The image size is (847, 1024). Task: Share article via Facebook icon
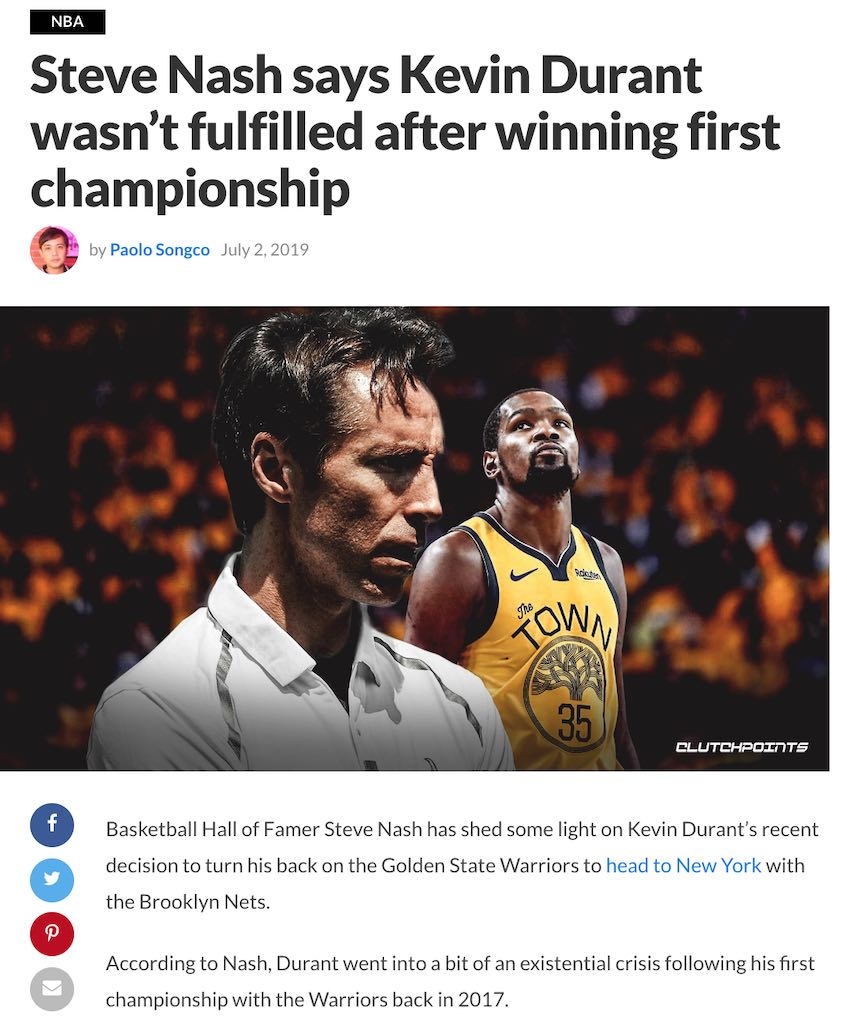click(x=52, y=824)
